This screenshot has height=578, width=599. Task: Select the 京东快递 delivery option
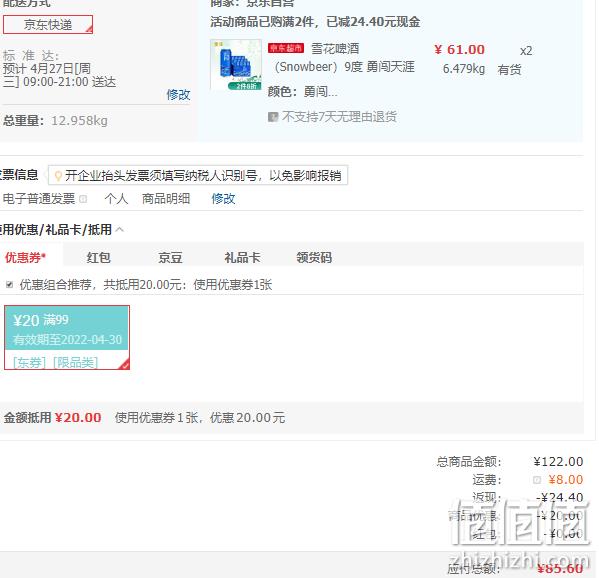coord(48,25)
